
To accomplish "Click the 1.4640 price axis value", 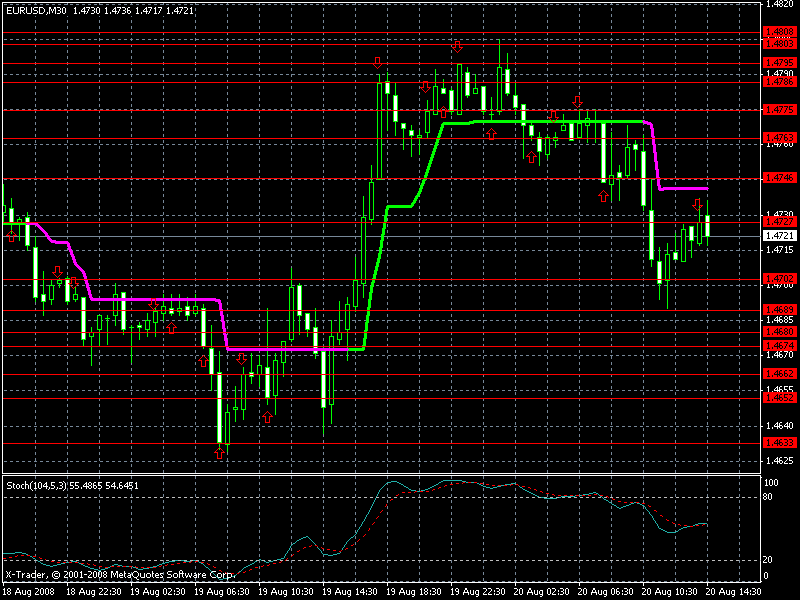I will (x=780, y=426).
